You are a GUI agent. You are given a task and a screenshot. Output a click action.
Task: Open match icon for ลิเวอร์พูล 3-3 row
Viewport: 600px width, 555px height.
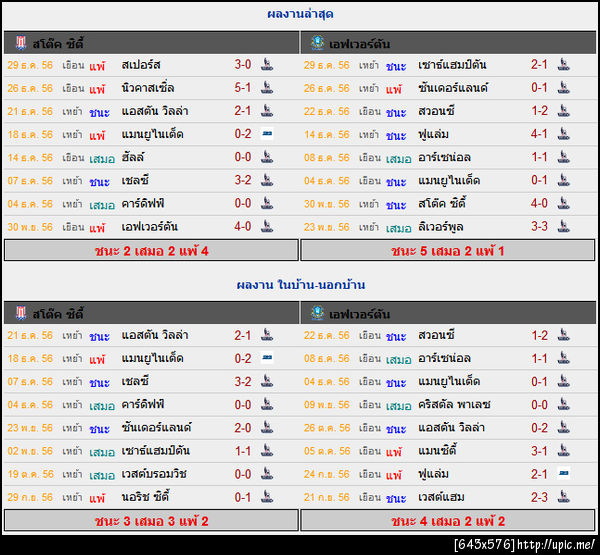pyautogui.click(x=563, y=226)
